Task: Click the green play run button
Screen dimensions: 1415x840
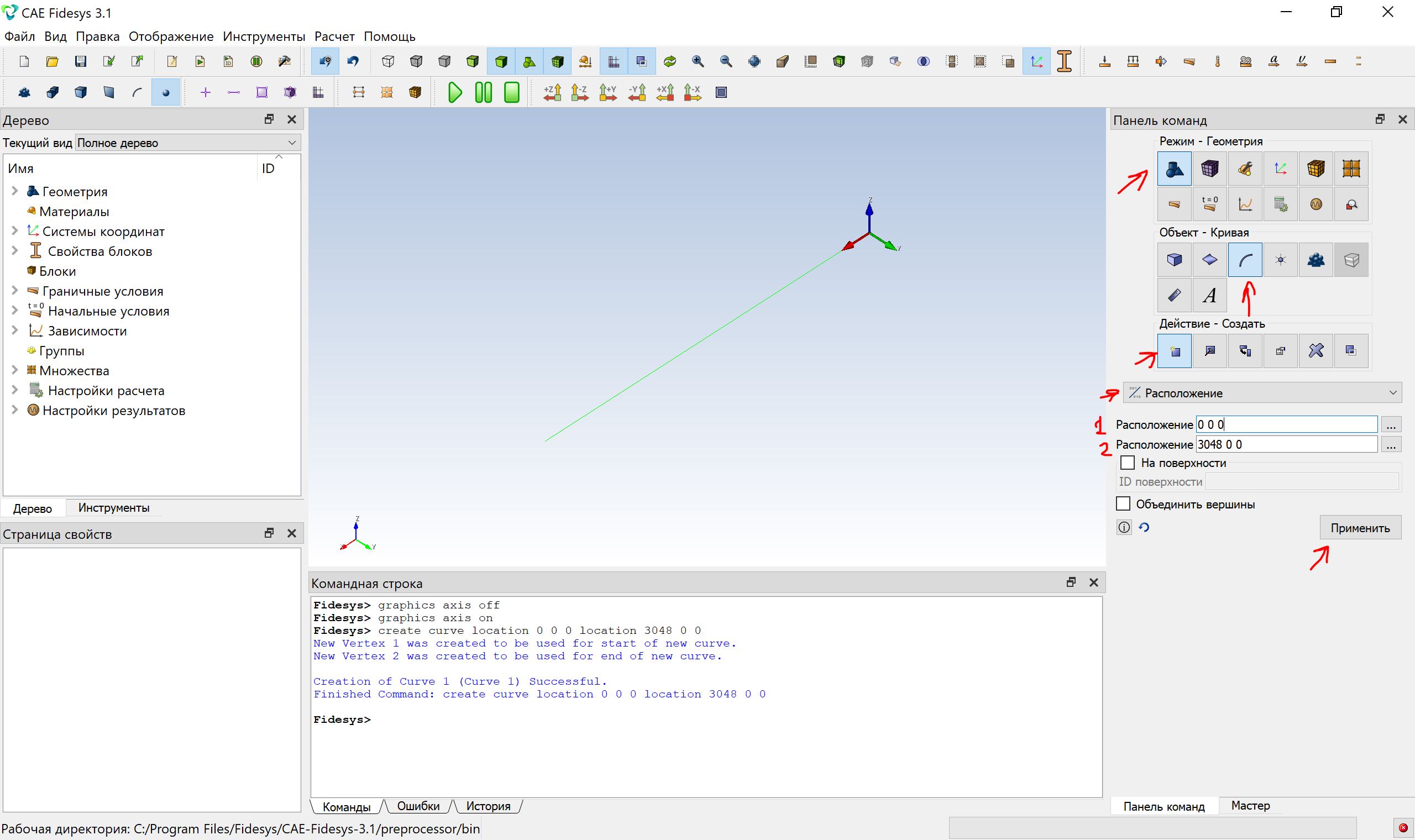Action: coord(455,92)
